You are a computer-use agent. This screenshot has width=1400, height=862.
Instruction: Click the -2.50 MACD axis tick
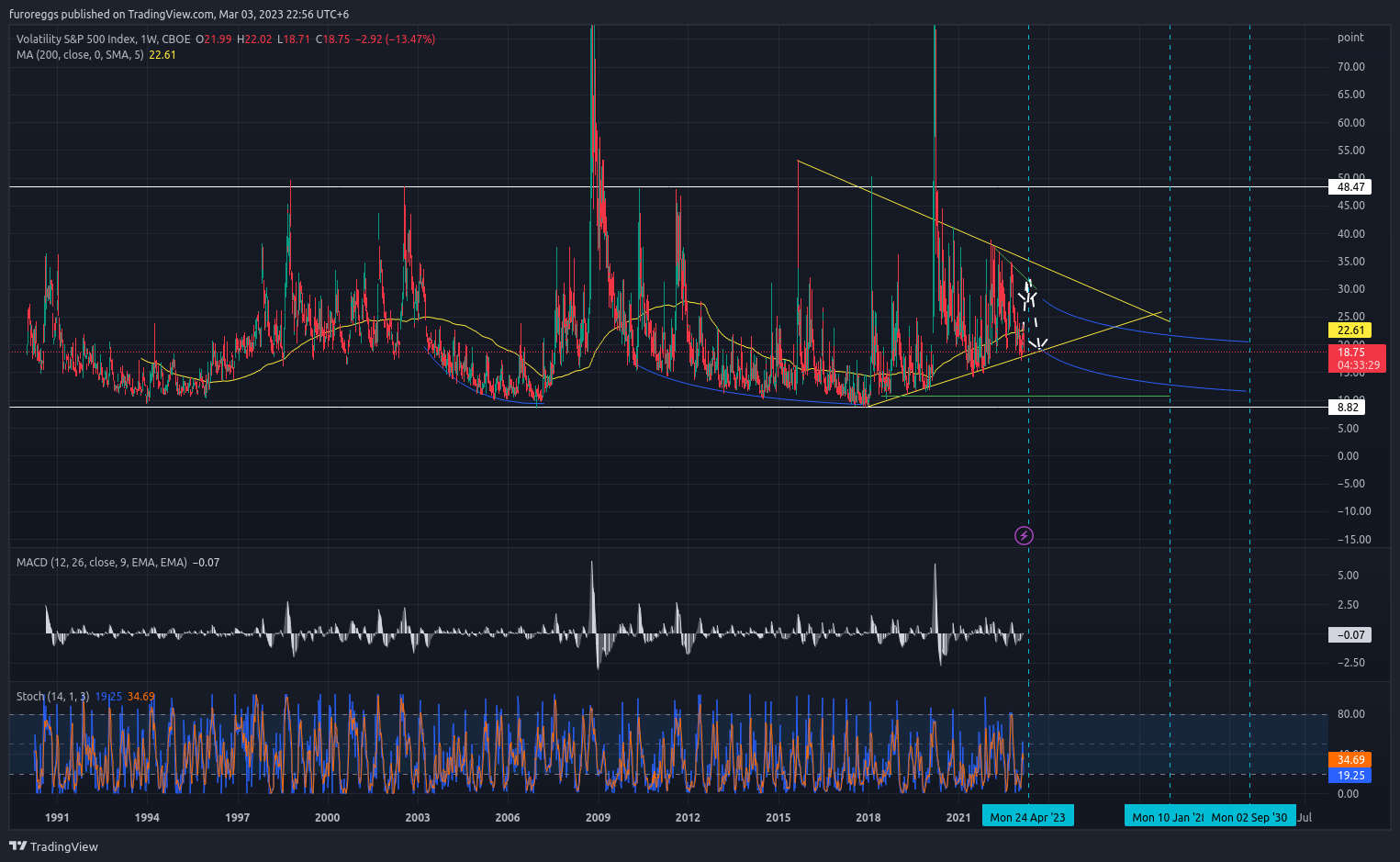pos(1350,663)
